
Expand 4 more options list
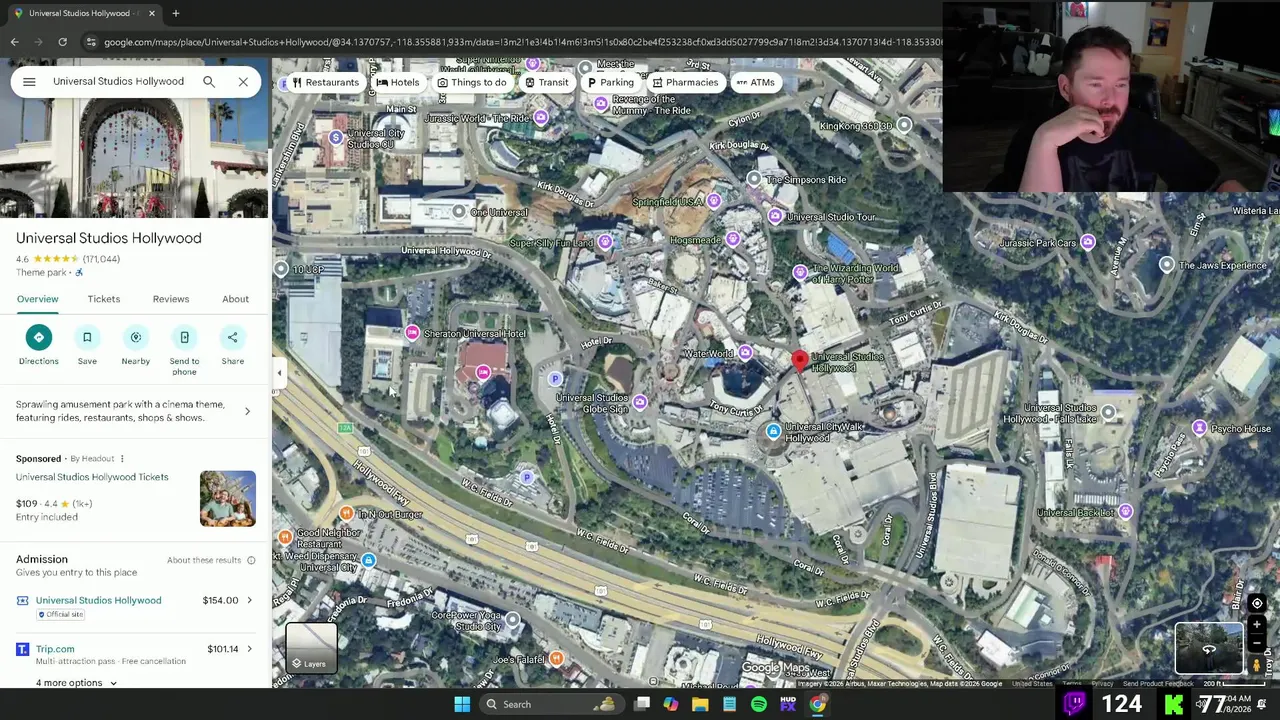(76, 683)
